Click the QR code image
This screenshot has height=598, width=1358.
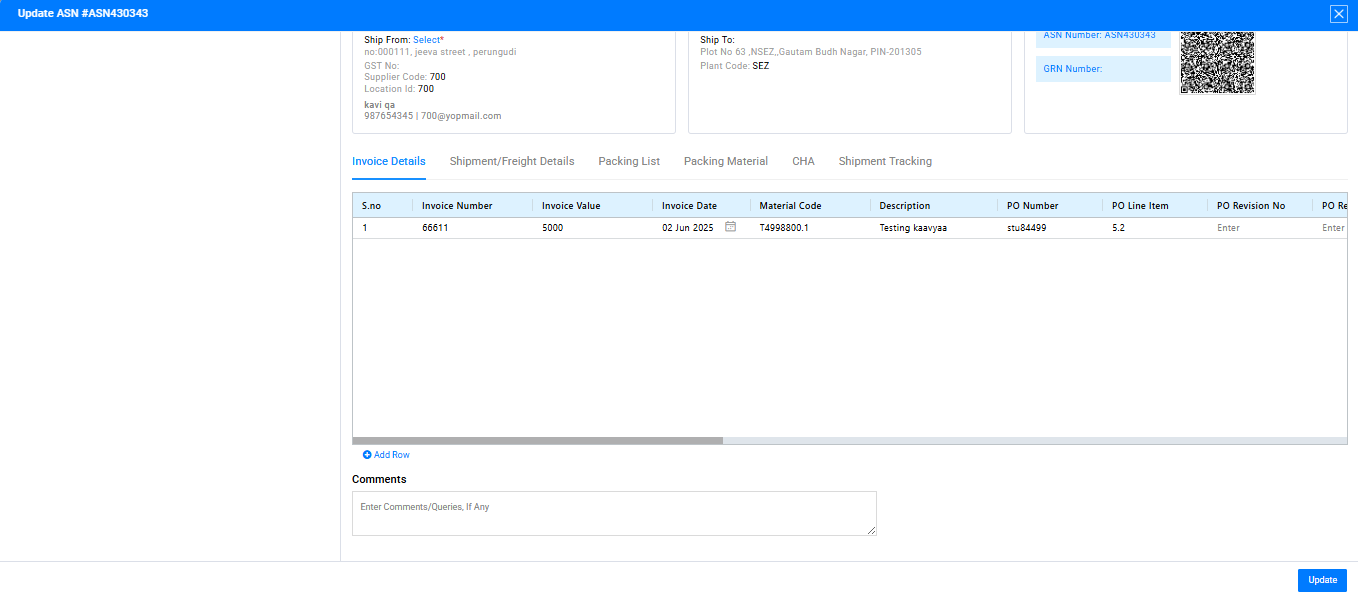pyautogui.click(x=1217, y=62)
